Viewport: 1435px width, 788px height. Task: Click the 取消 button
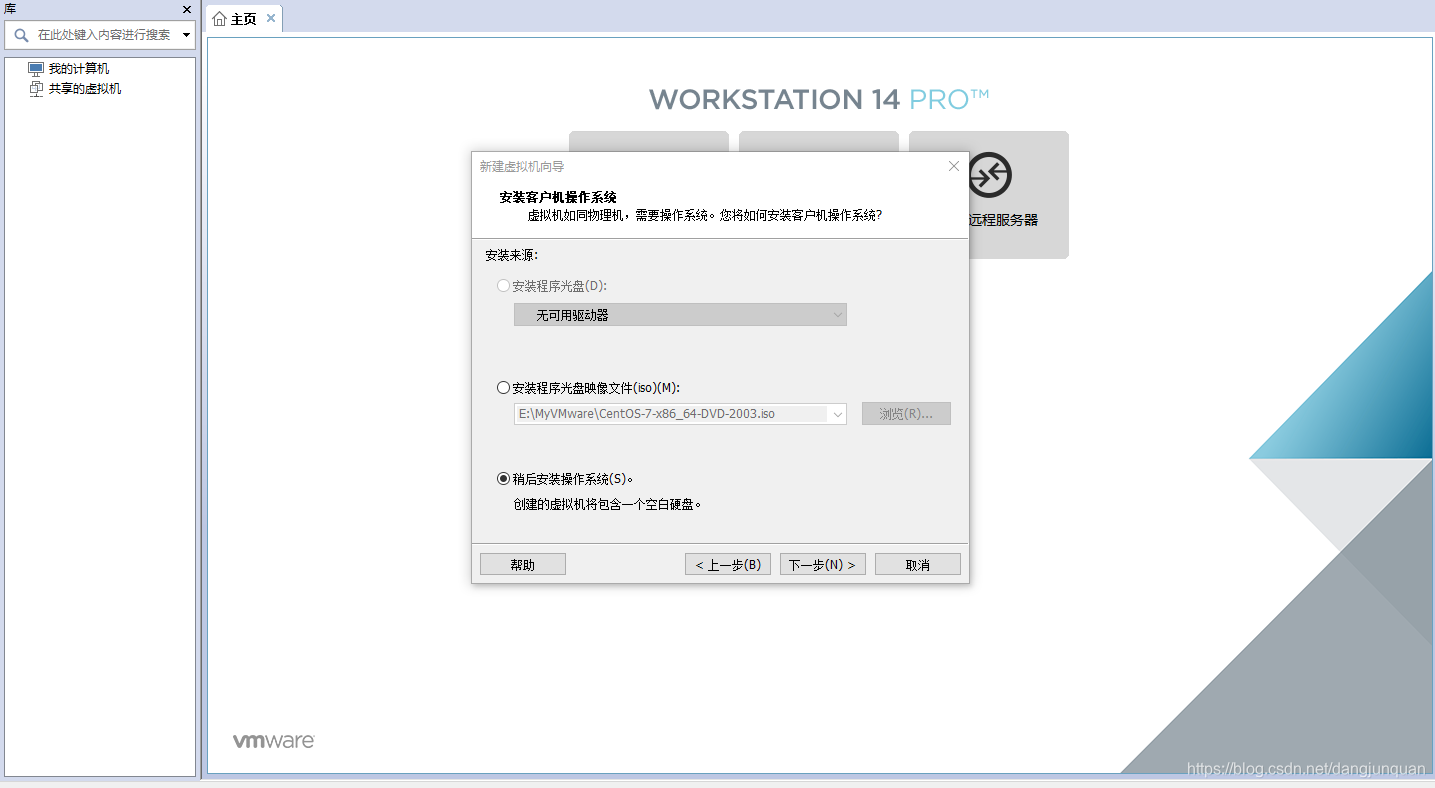918,565
